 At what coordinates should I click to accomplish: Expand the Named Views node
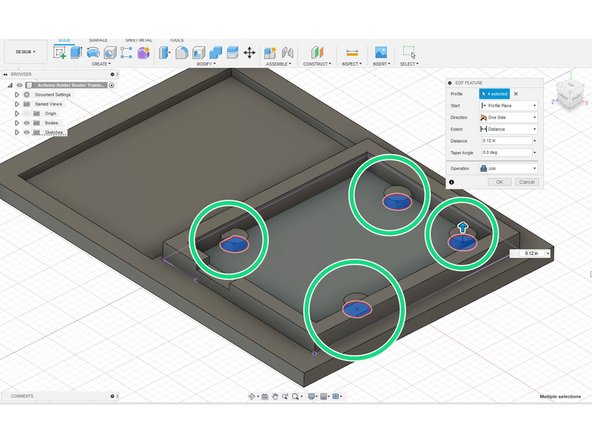click(17, 104)
